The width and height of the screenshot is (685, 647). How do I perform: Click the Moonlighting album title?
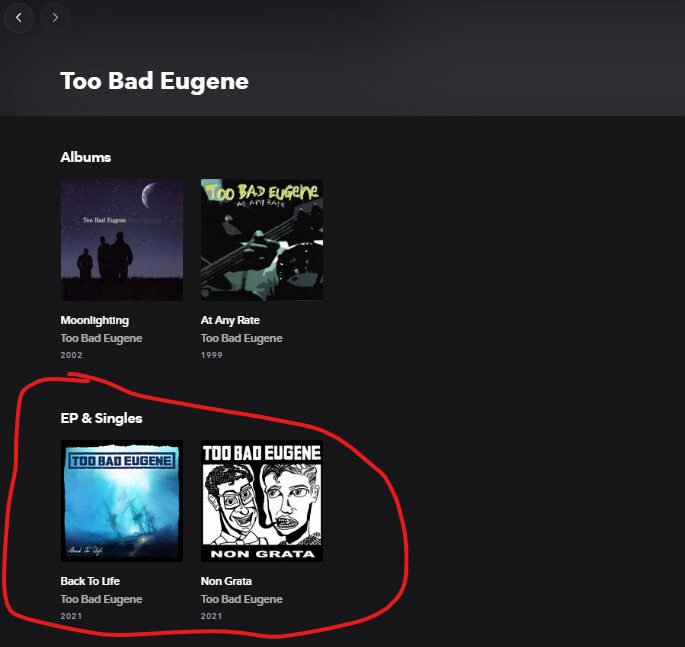click(95, 320)
